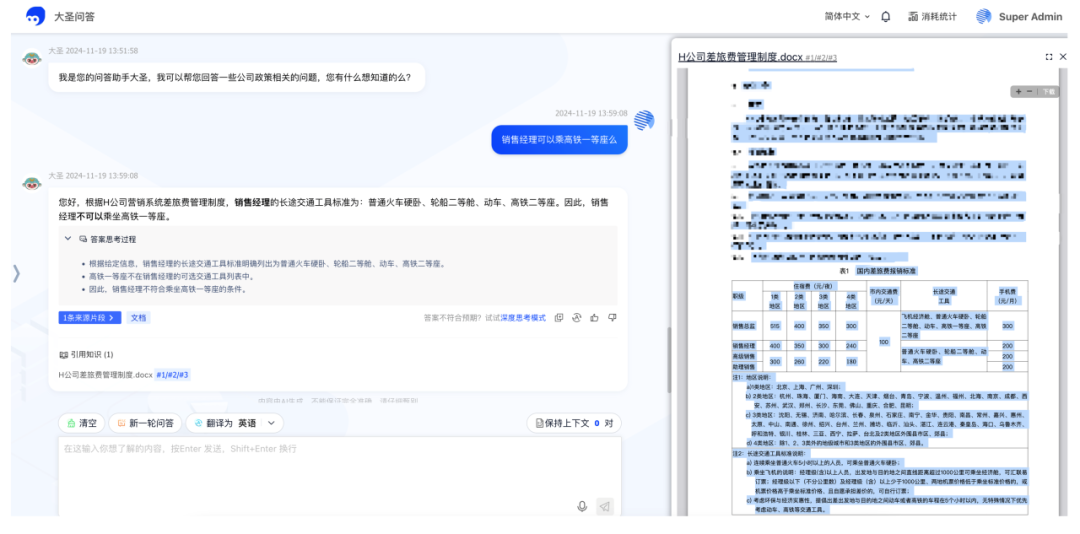Copy the answer with copy icon
The width and height of the screenshot is (1080, 534).
coord(559,318)
